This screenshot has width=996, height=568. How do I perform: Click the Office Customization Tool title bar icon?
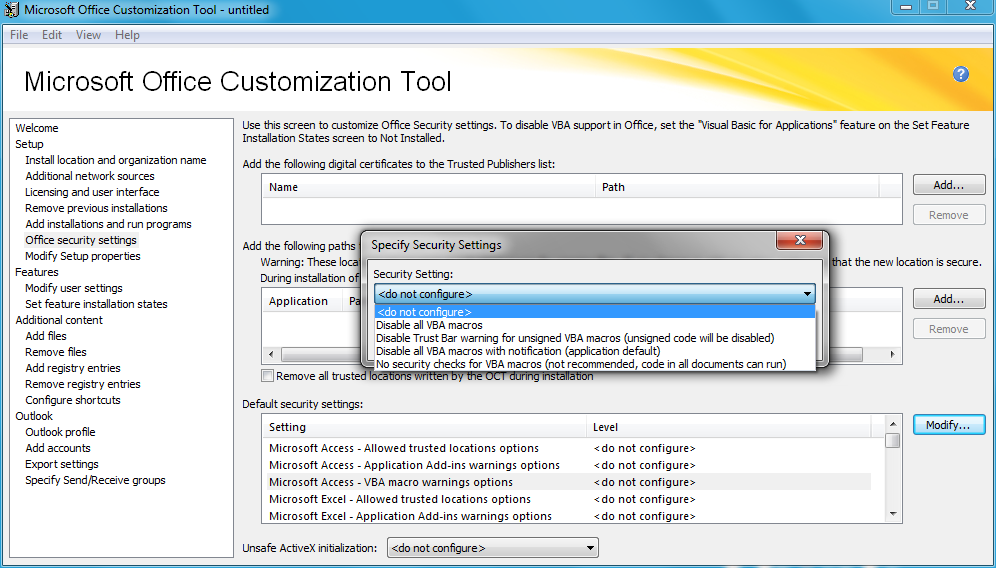point(11,10)
